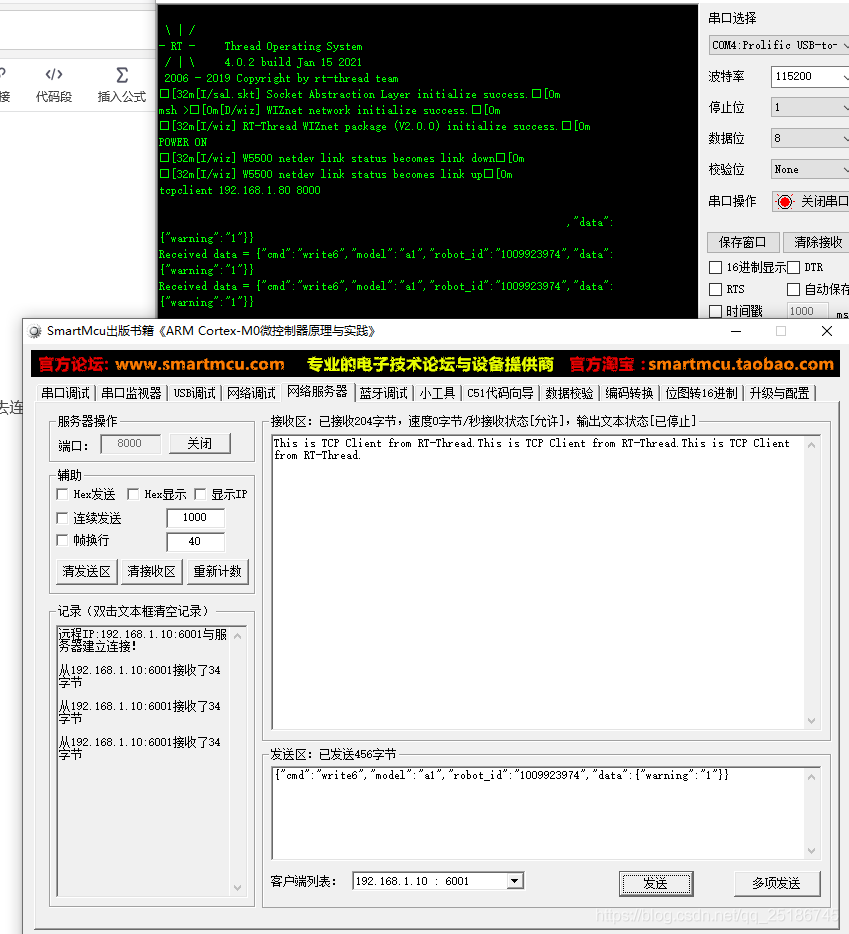
Task: Click the clear receive (清除接收) button in serial tool
Action: (x=817, y=242)
